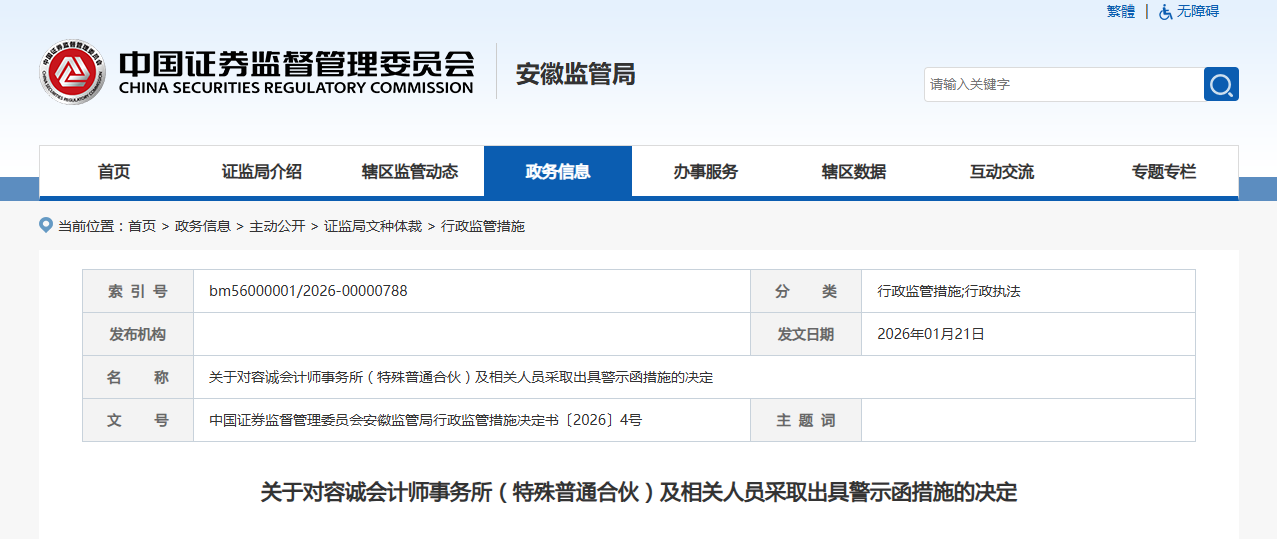Click the 行政监管措施;行政执法 category value
Image resolution: width=1277 pixels, height=539 pixels.
click(949, 291)
